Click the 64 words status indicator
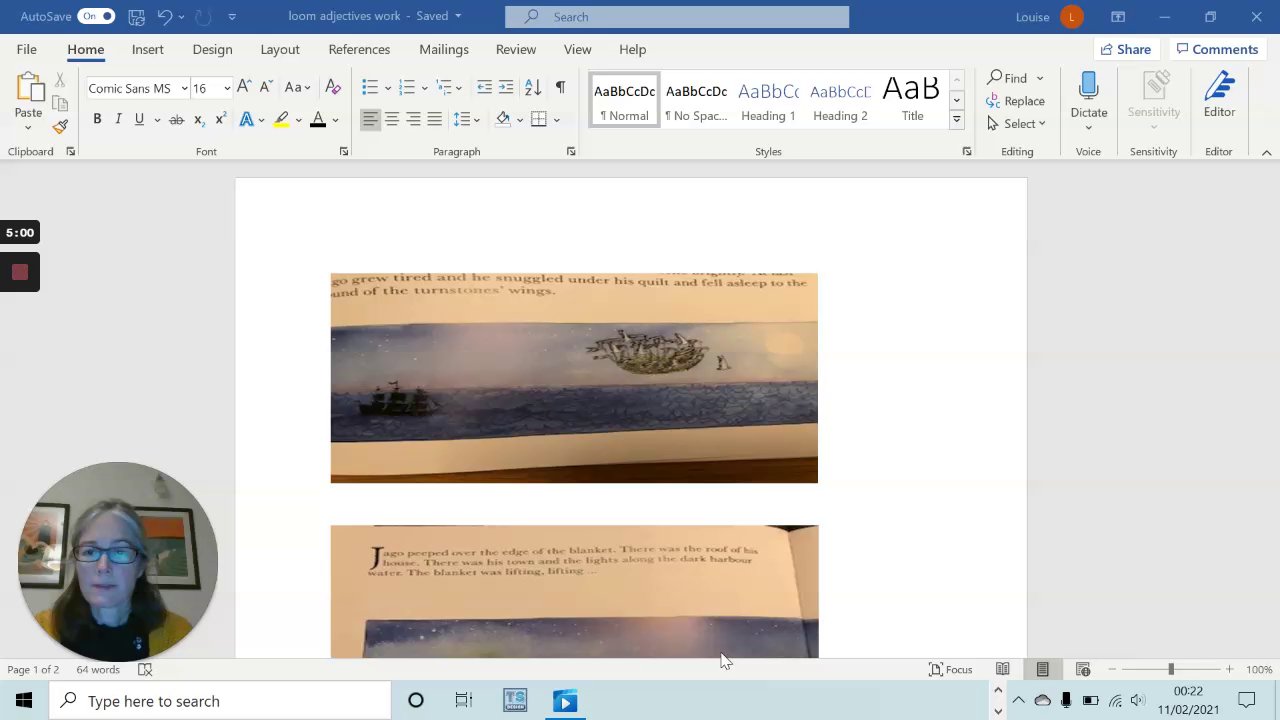Viewport: 1280px width, 720px height. tap(98, 670)
